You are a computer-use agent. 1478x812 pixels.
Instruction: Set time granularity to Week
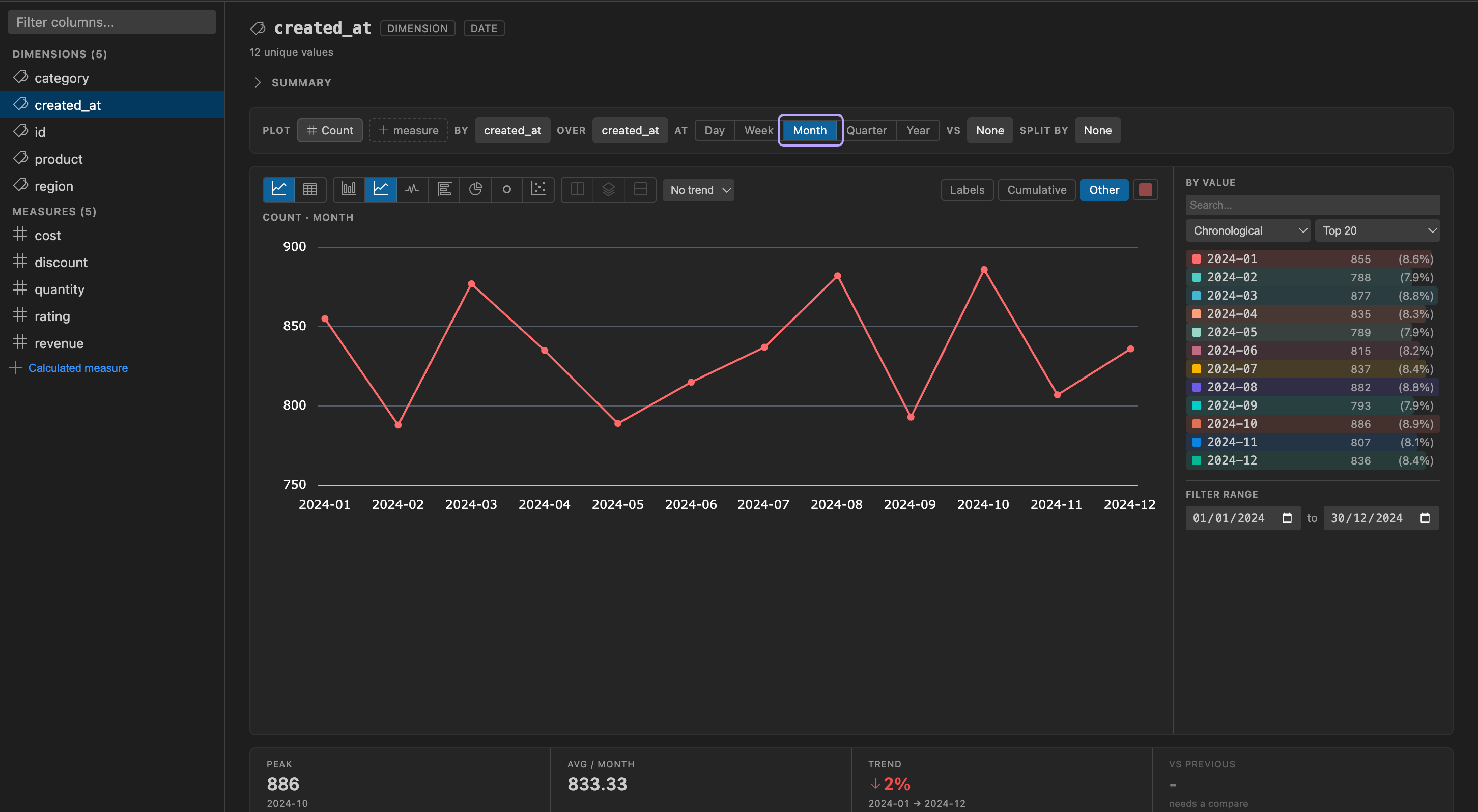click(758, 130)
